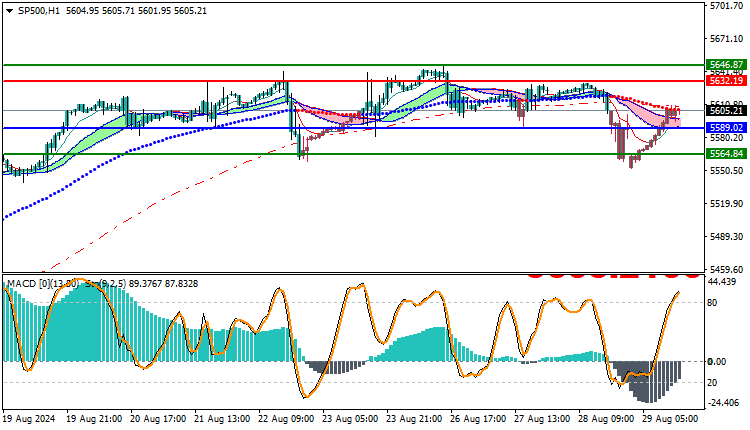Click the 0.00 level on indicator scale

coord(717,362)
